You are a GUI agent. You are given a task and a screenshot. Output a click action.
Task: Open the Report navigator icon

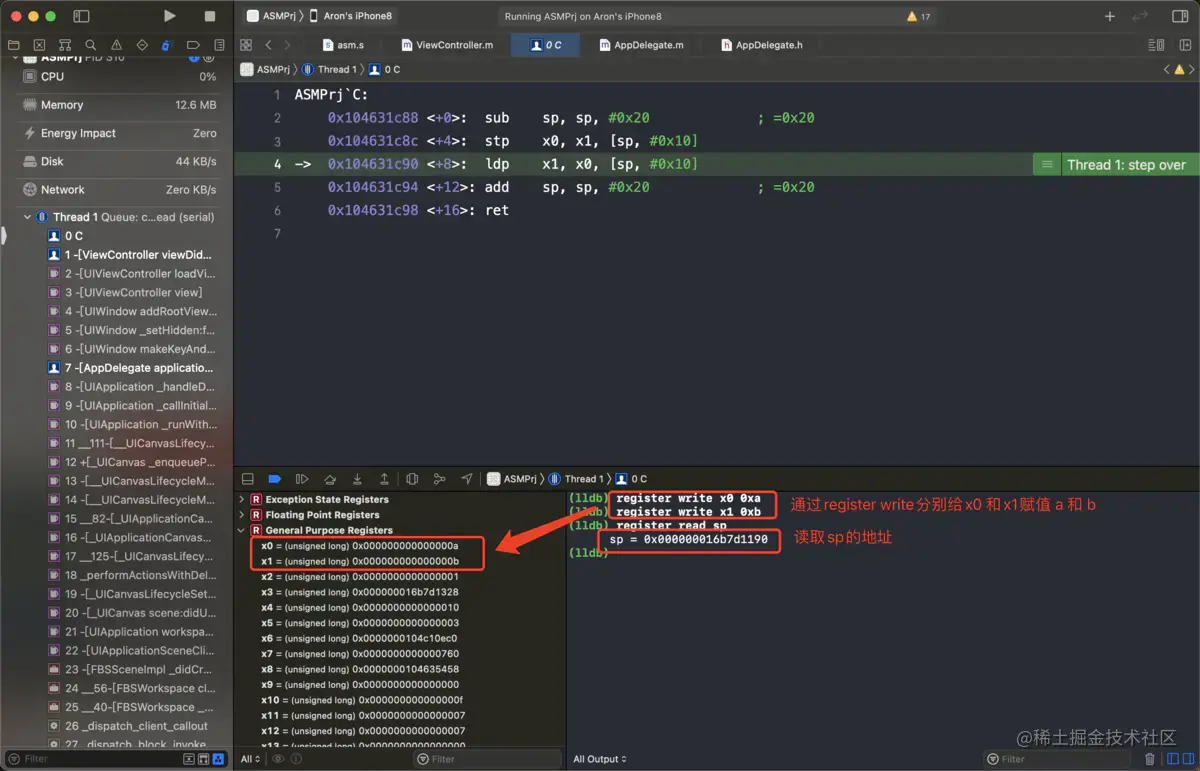[x=219, y=45]
